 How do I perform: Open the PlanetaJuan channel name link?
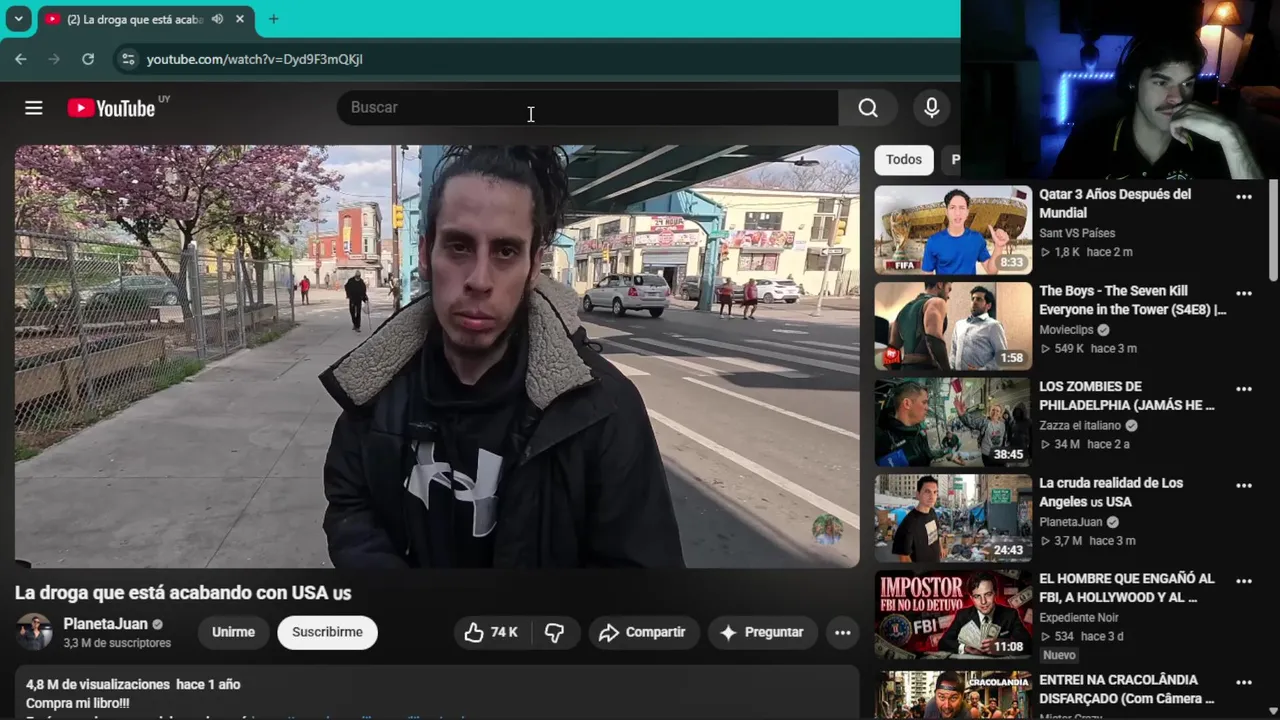(105, 624)
